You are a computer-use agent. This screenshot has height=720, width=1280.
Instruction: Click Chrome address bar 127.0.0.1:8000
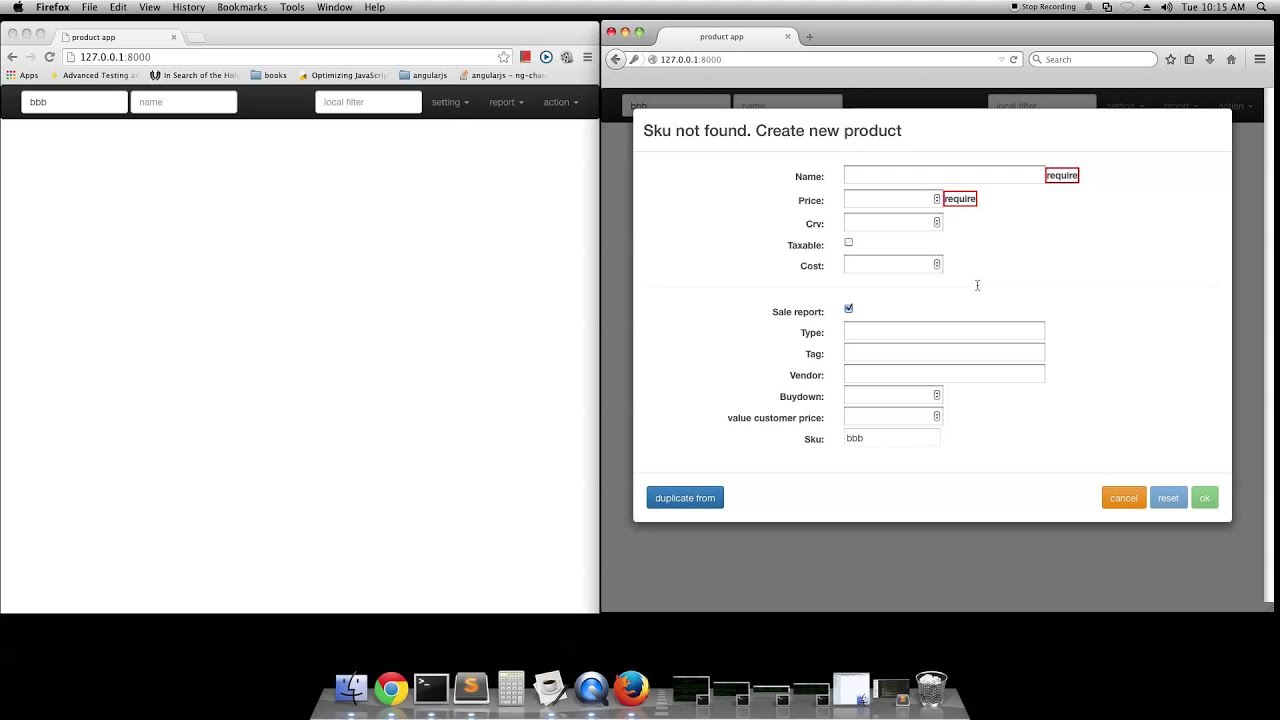[285, 57]
